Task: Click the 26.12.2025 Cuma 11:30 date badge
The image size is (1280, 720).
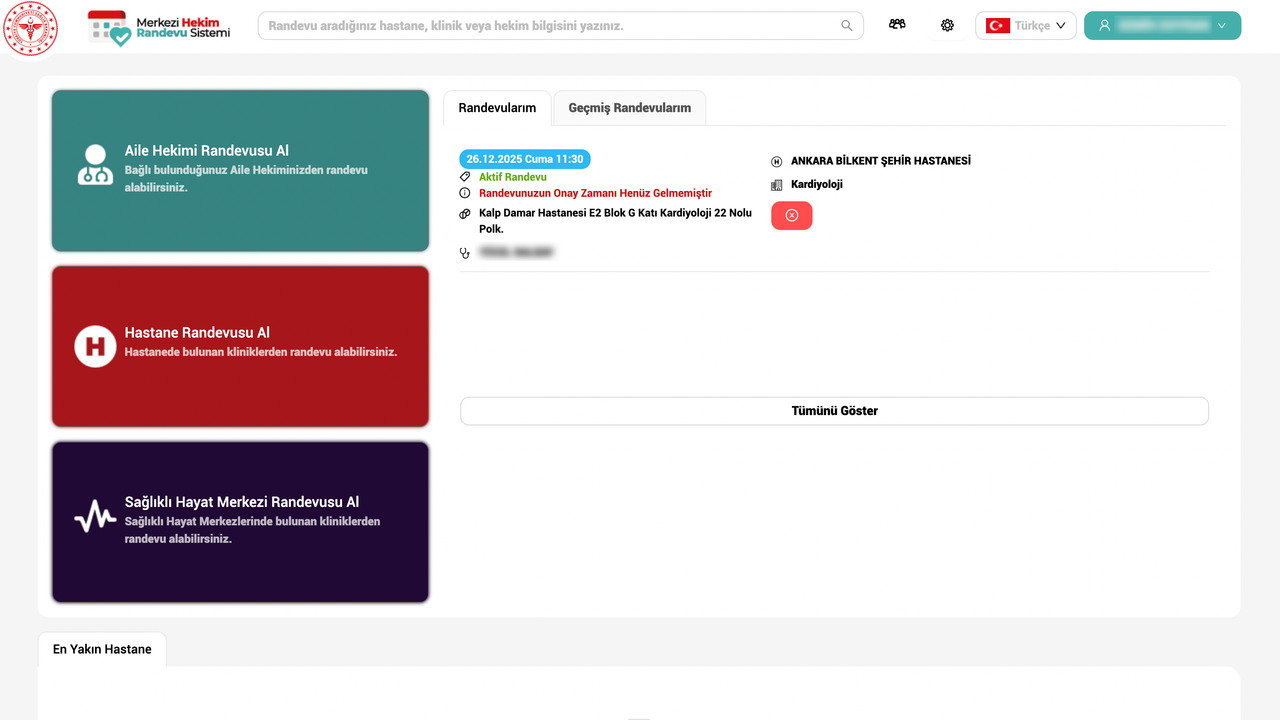Action: (x=525, y=159)
